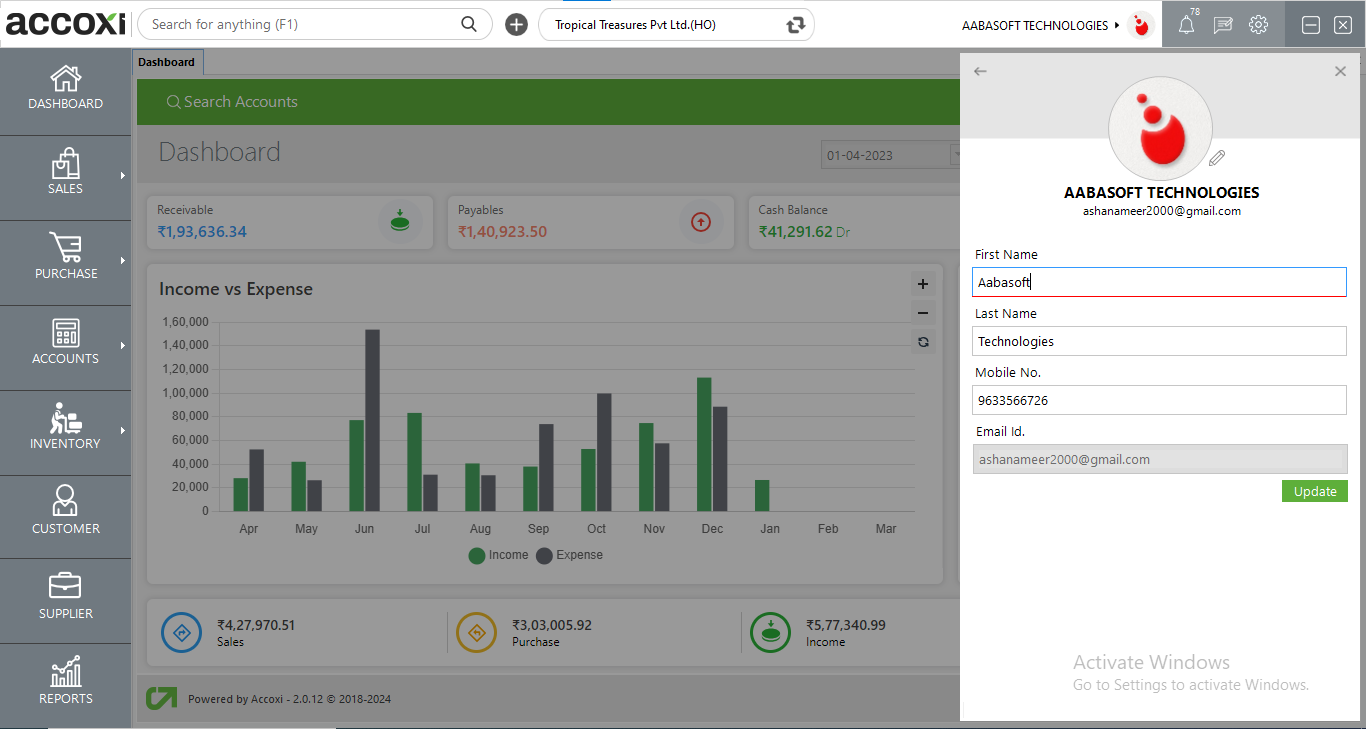
Task: Zoom out the chart with minus icon
Action: pos(922,313)
